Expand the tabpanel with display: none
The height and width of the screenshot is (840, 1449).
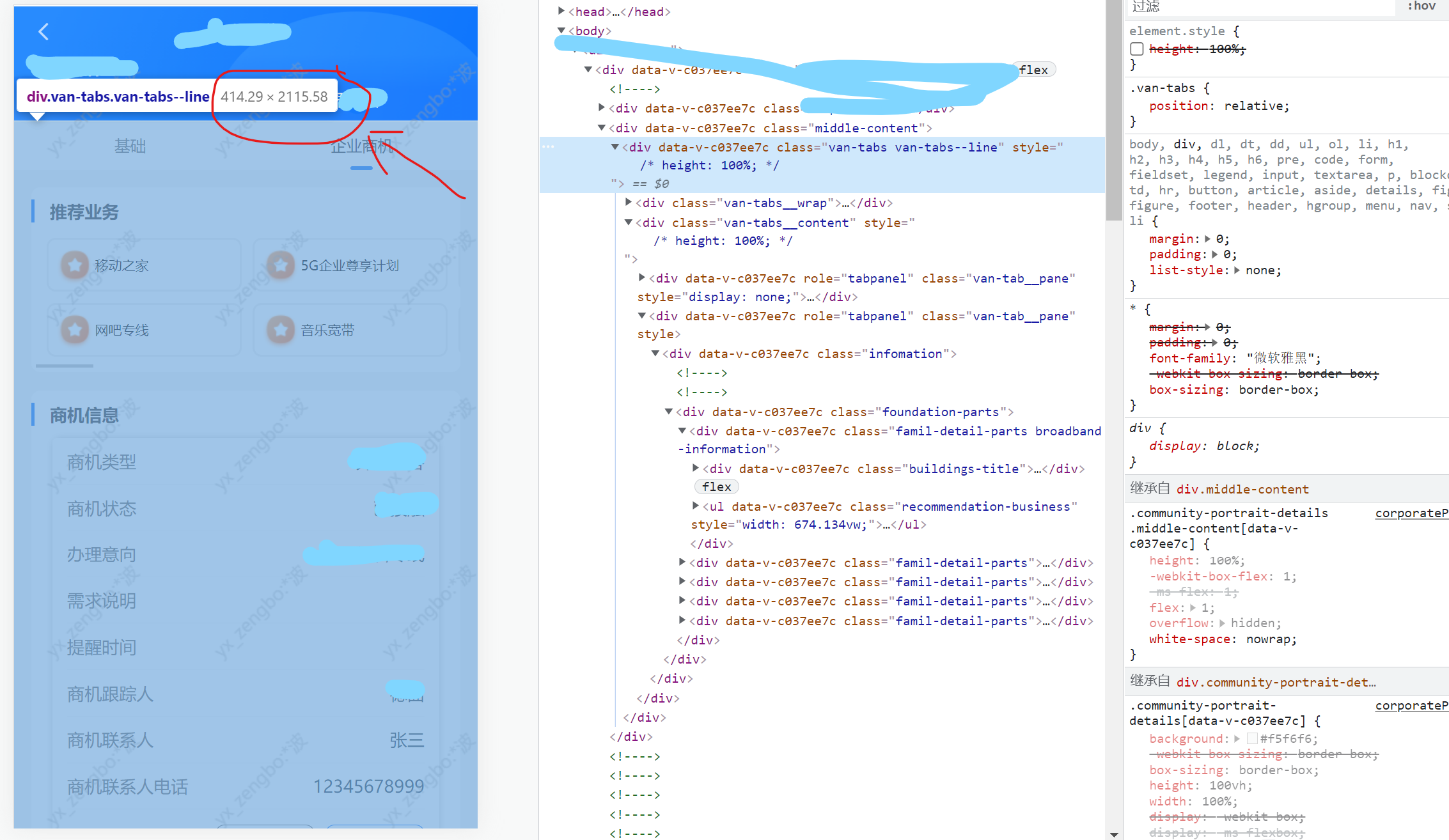coord(642,278)
